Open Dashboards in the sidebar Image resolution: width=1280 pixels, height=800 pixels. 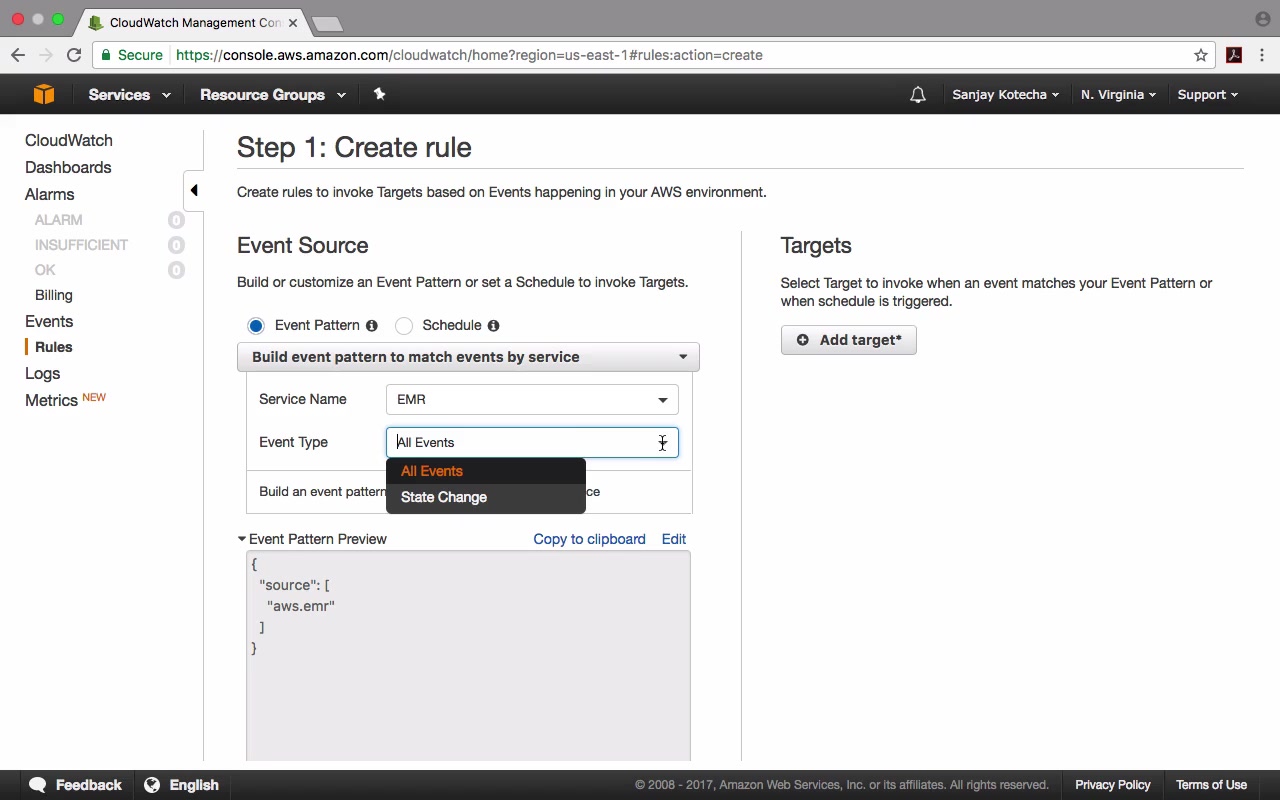tap(68, 167)
